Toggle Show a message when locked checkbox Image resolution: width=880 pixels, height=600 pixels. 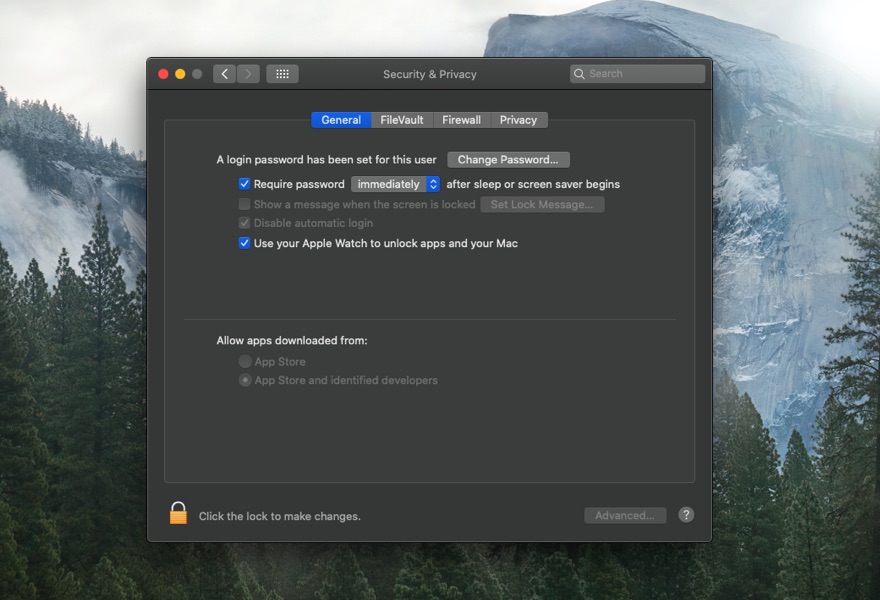pos(244,204)
